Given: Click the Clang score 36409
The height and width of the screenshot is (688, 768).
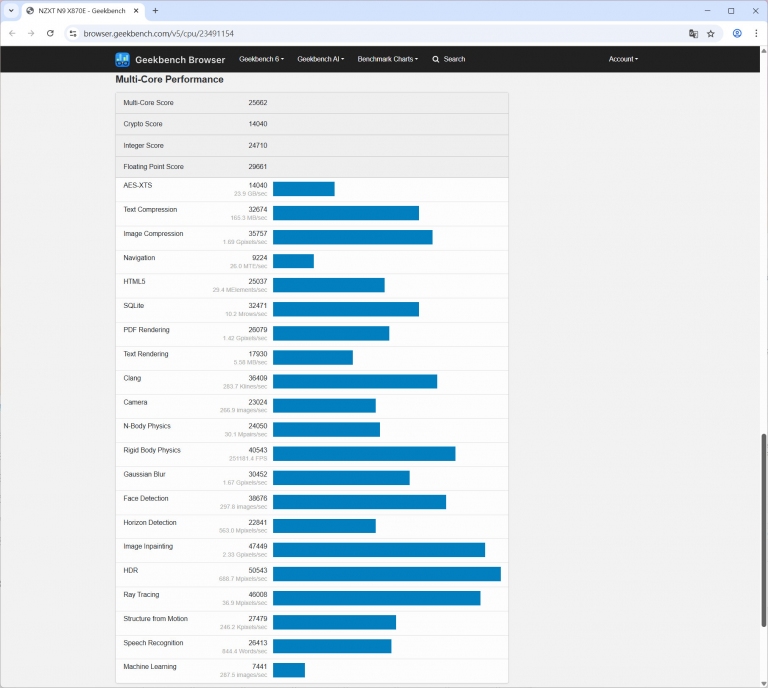Looking at the screenshot, I should (x=258, y=378).
